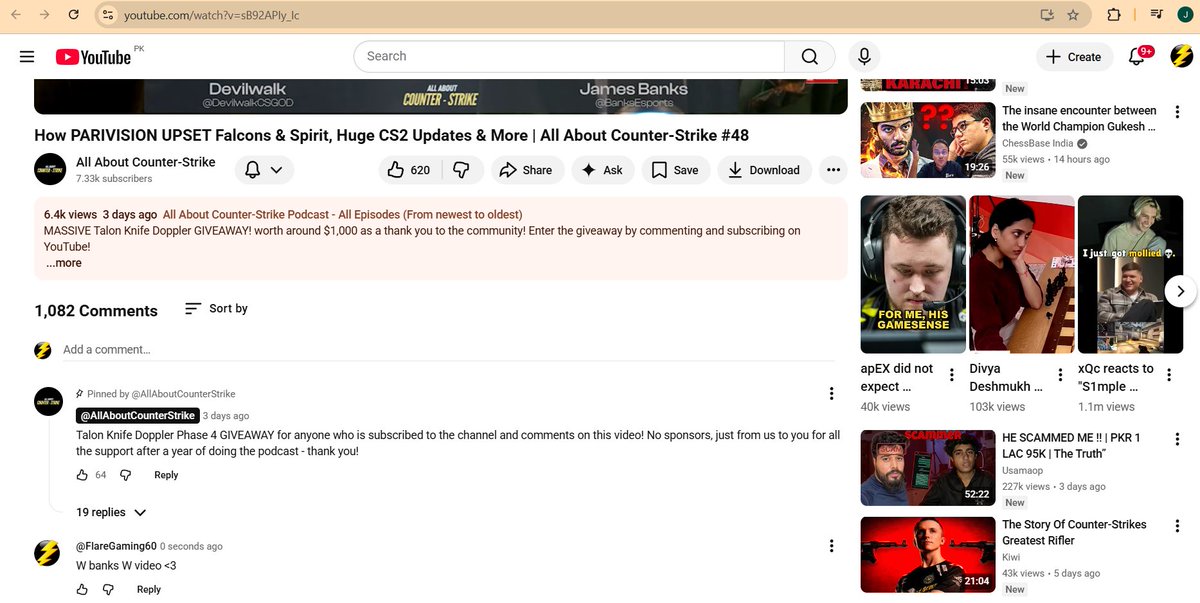This screenshot has height=603, width=1200.
Task: Download the video
Action: tap(764, 170)
